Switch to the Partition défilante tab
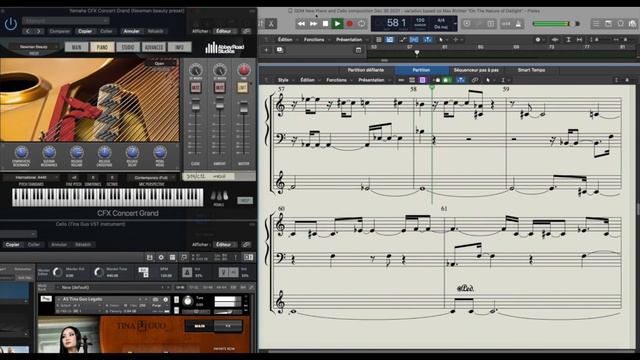Viewport: 640px width, 360px height. pos(366,70)
